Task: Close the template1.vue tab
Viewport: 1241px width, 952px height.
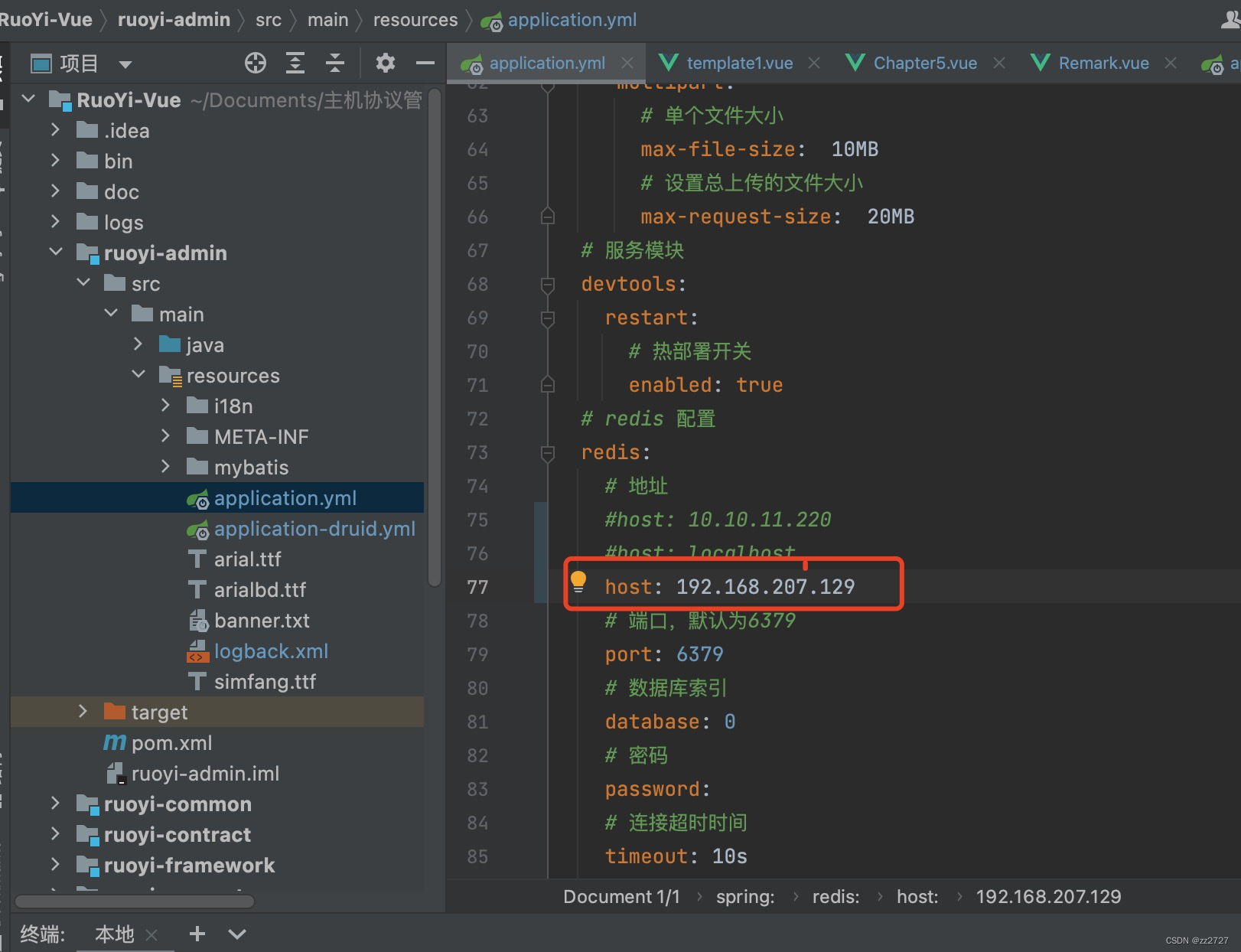Action: click(x=814, y=63)
